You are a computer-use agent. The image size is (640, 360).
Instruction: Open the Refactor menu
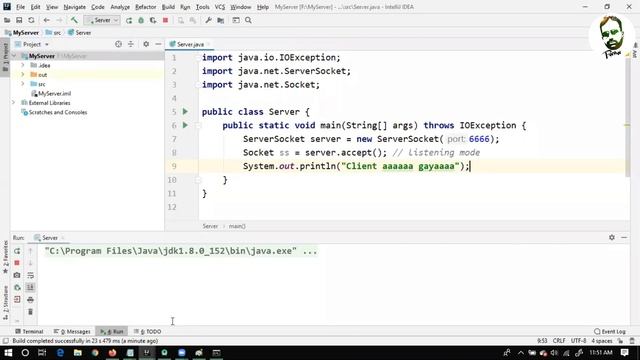click(x=146, y=7)
